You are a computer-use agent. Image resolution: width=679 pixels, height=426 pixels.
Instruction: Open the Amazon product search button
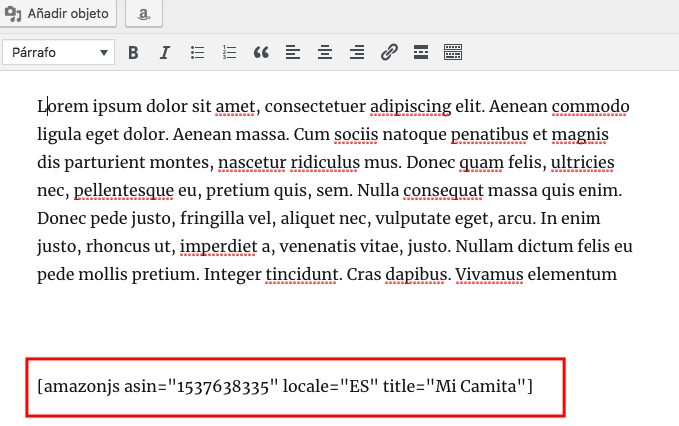pyautogui.click(x=144, y=13)
